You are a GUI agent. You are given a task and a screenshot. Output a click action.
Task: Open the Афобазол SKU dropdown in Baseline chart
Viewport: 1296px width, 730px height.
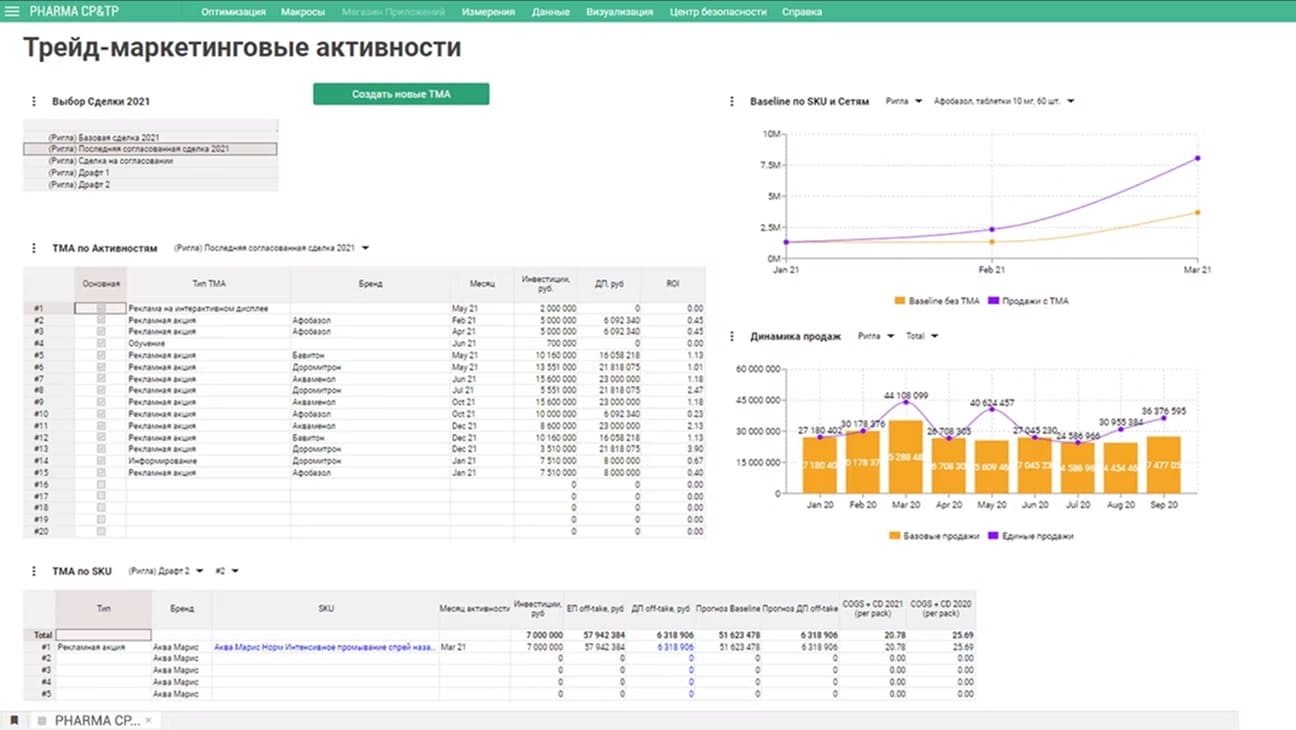pos(1070,101)
